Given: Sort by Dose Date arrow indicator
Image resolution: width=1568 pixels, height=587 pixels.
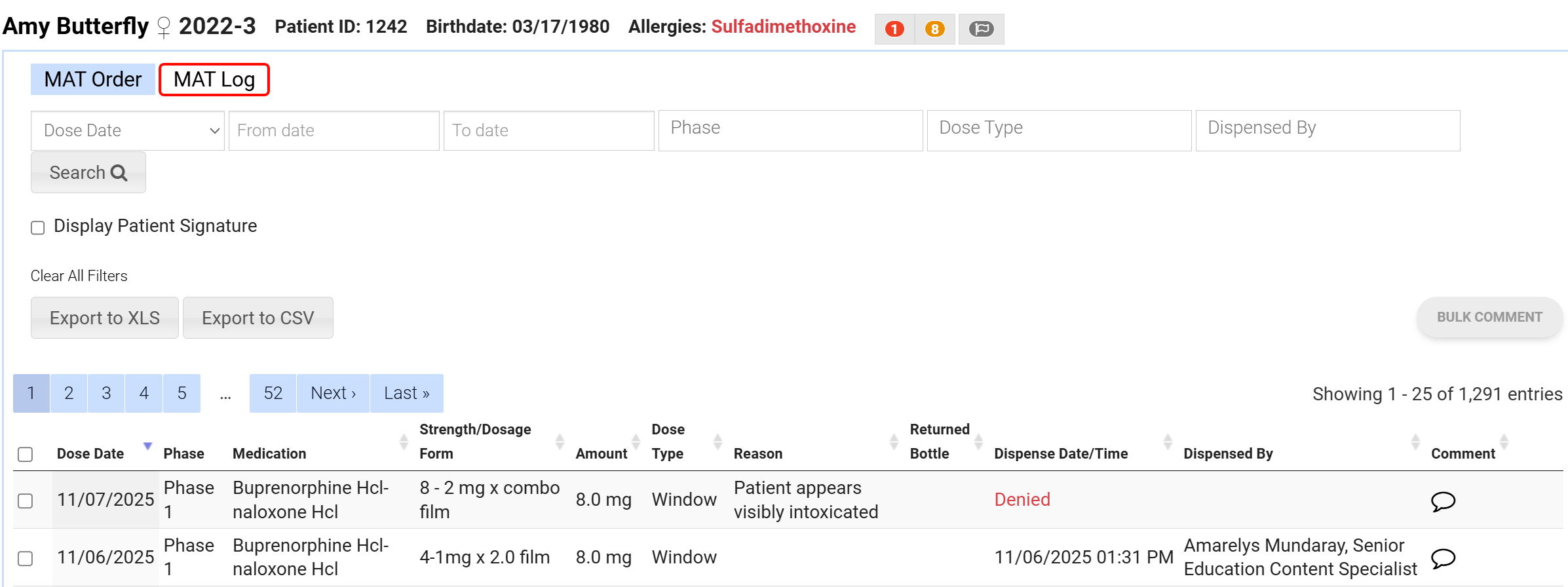Looking at the screenshot, I should [x=147, y=446].
